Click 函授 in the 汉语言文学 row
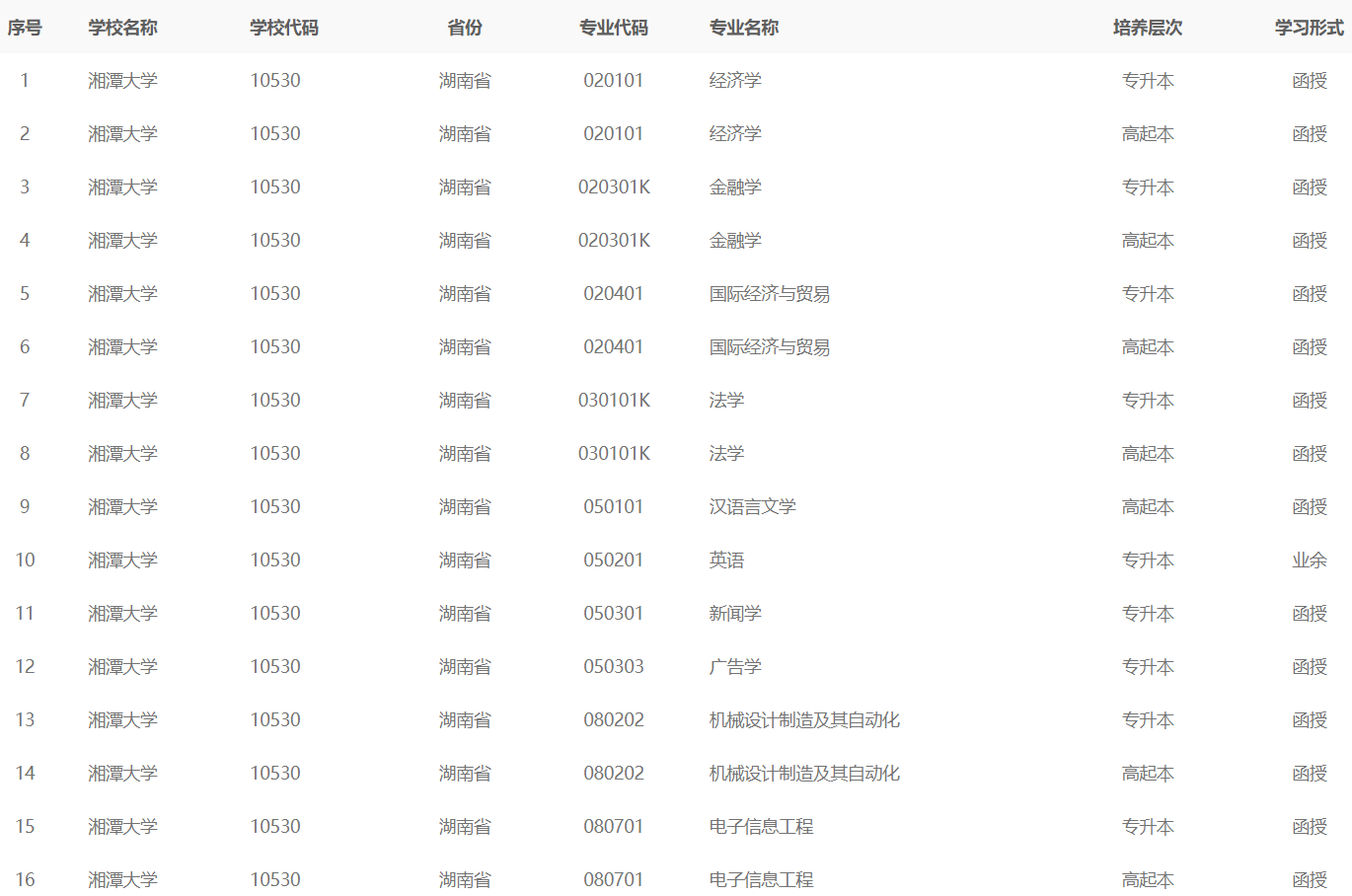The width and height of the screenshot is (1352, 896). [1310, 507]
